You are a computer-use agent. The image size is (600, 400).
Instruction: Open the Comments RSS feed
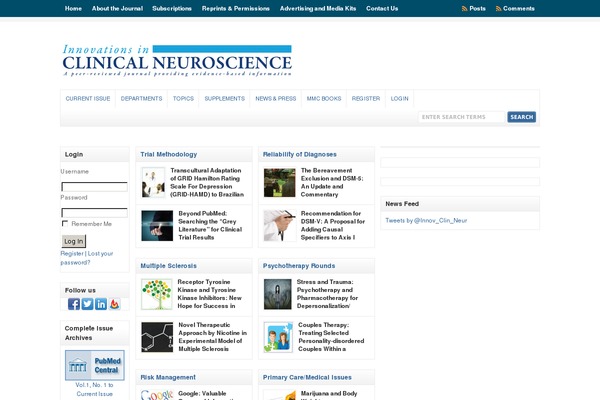point(515,8)
